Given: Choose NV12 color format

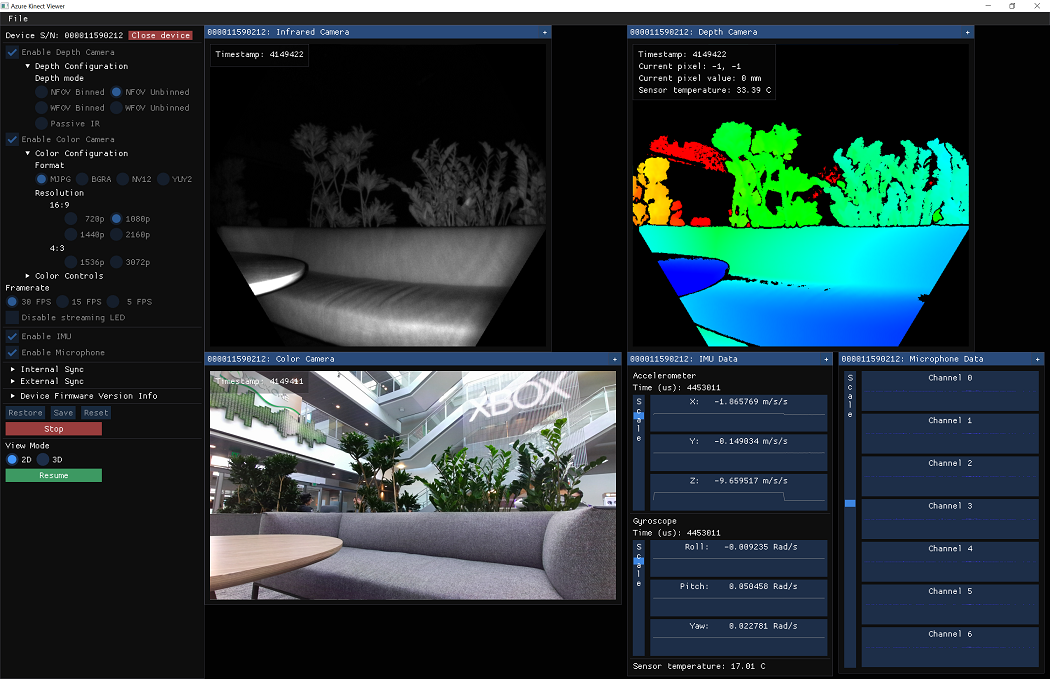Looking at the screenshot, I should pyautogui.click(x=123, y=179).
